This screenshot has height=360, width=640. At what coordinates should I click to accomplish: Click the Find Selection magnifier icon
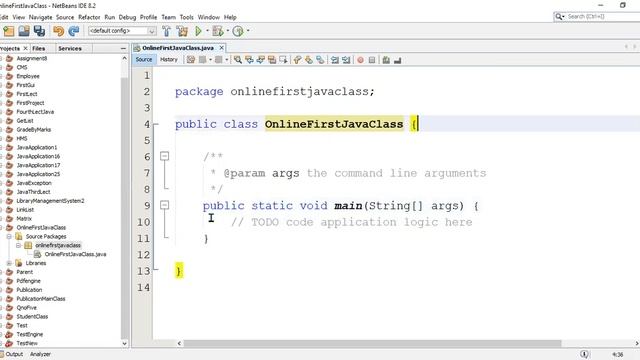pos(238,60)
